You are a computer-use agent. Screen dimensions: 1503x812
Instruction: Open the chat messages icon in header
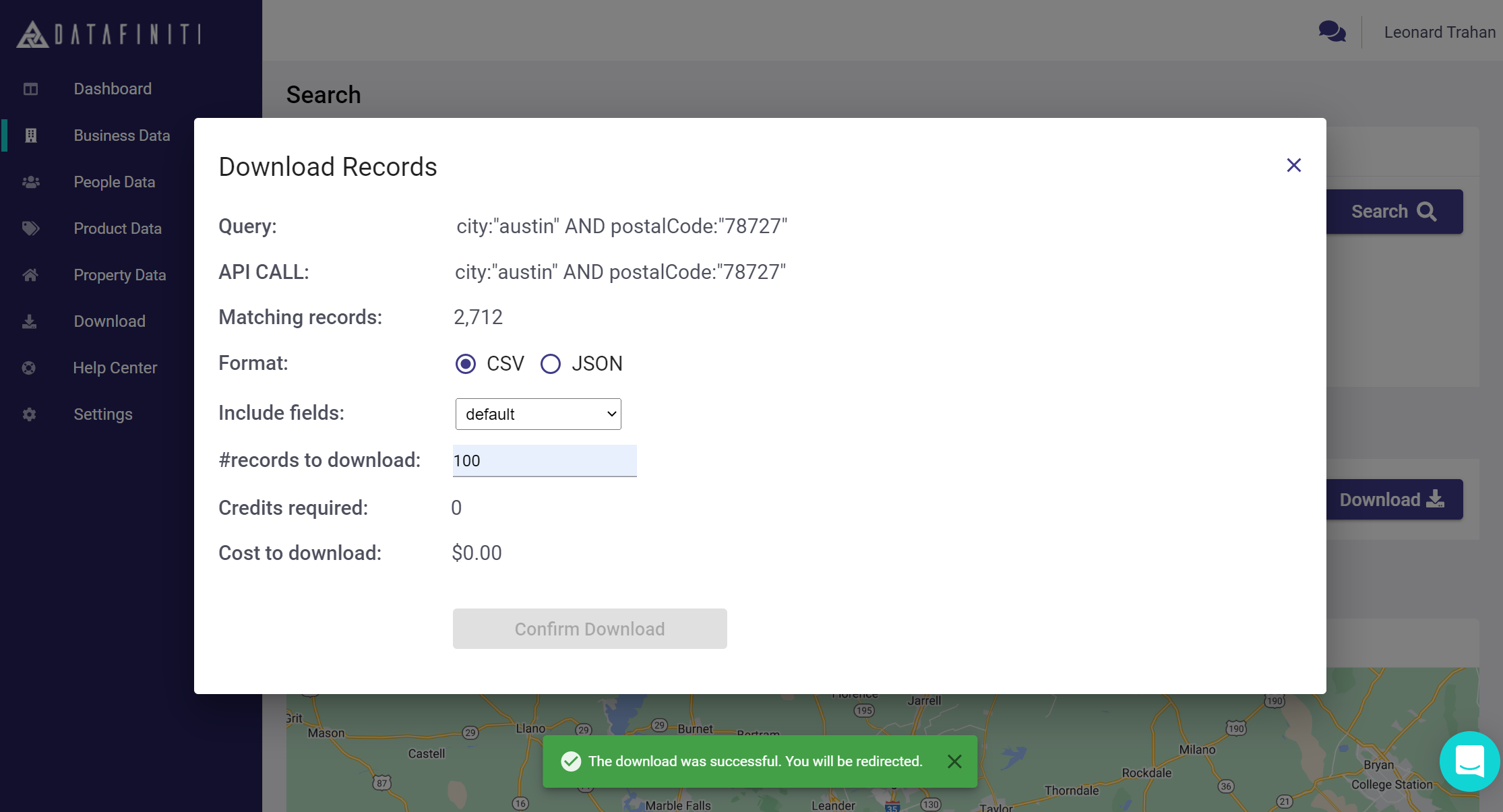[x=1332, y=32]
